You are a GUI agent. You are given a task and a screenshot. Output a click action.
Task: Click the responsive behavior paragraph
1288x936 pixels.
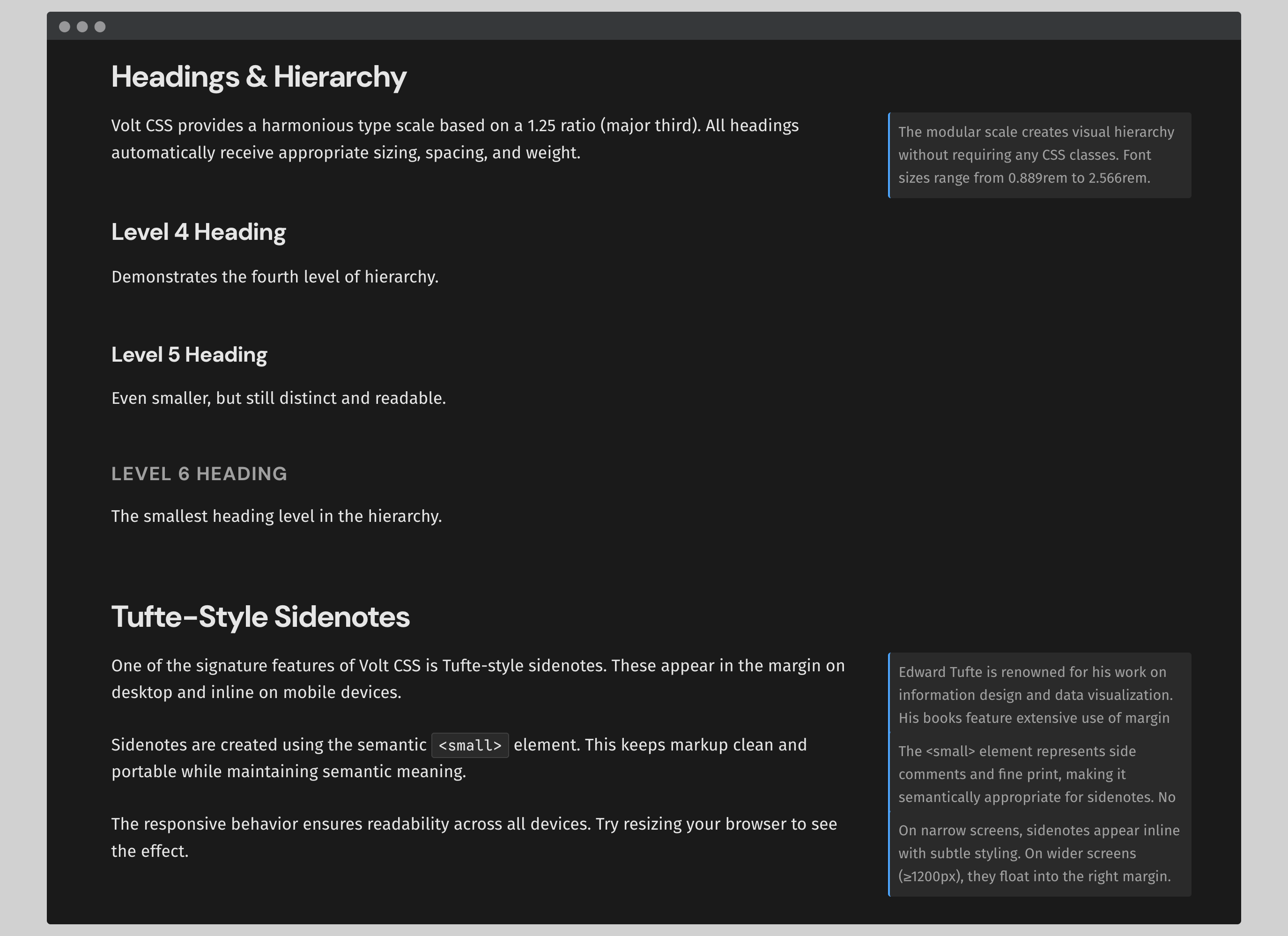(x=474, y=837)
